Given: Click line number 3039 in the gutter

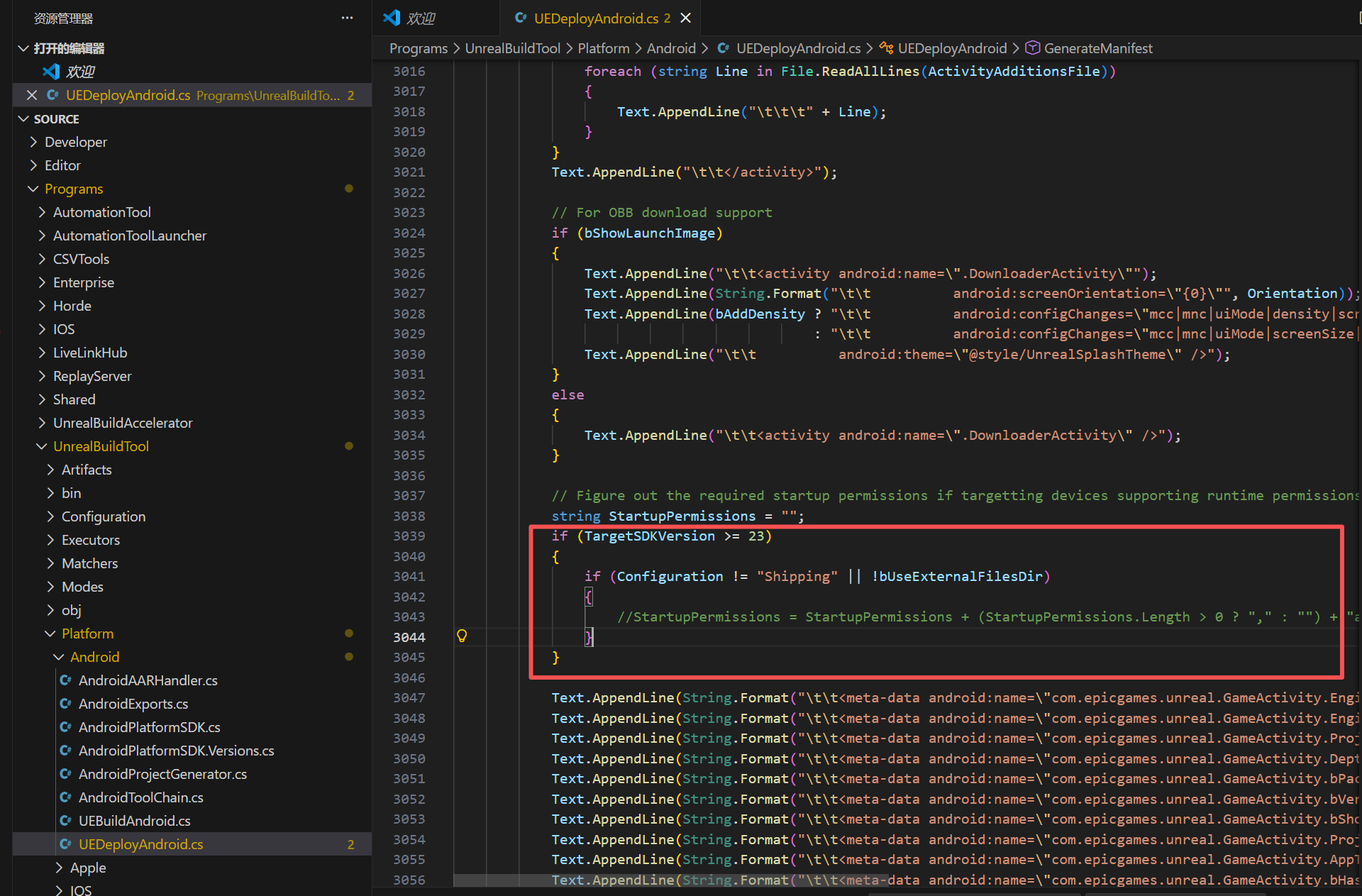Looking at the screenshot, I should 409,536.
